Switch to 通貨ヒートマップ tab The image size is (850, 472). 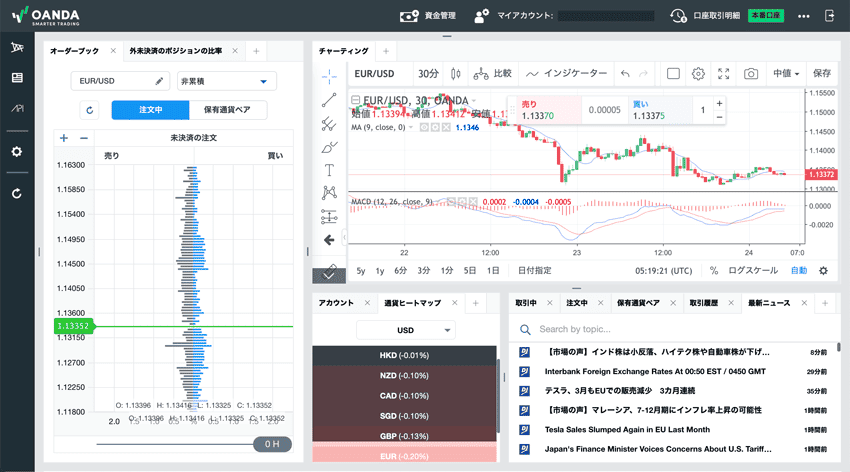click(x=413, y=303)
